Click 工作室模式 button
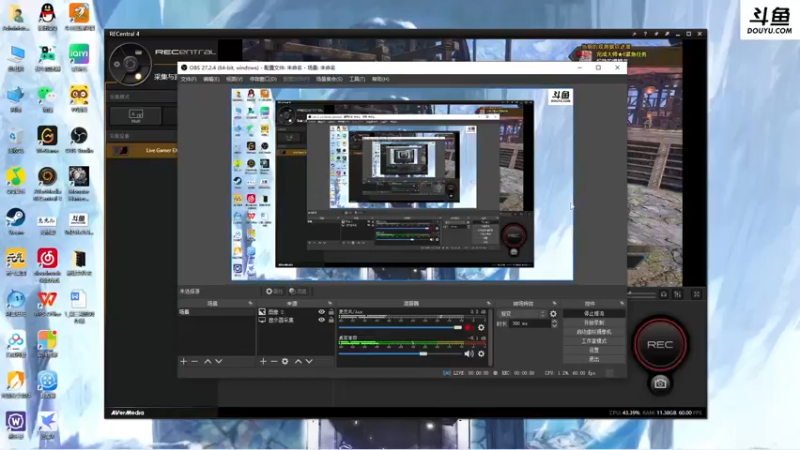The width and height of the screenshot is (800, 450). [x=594, y=341]
